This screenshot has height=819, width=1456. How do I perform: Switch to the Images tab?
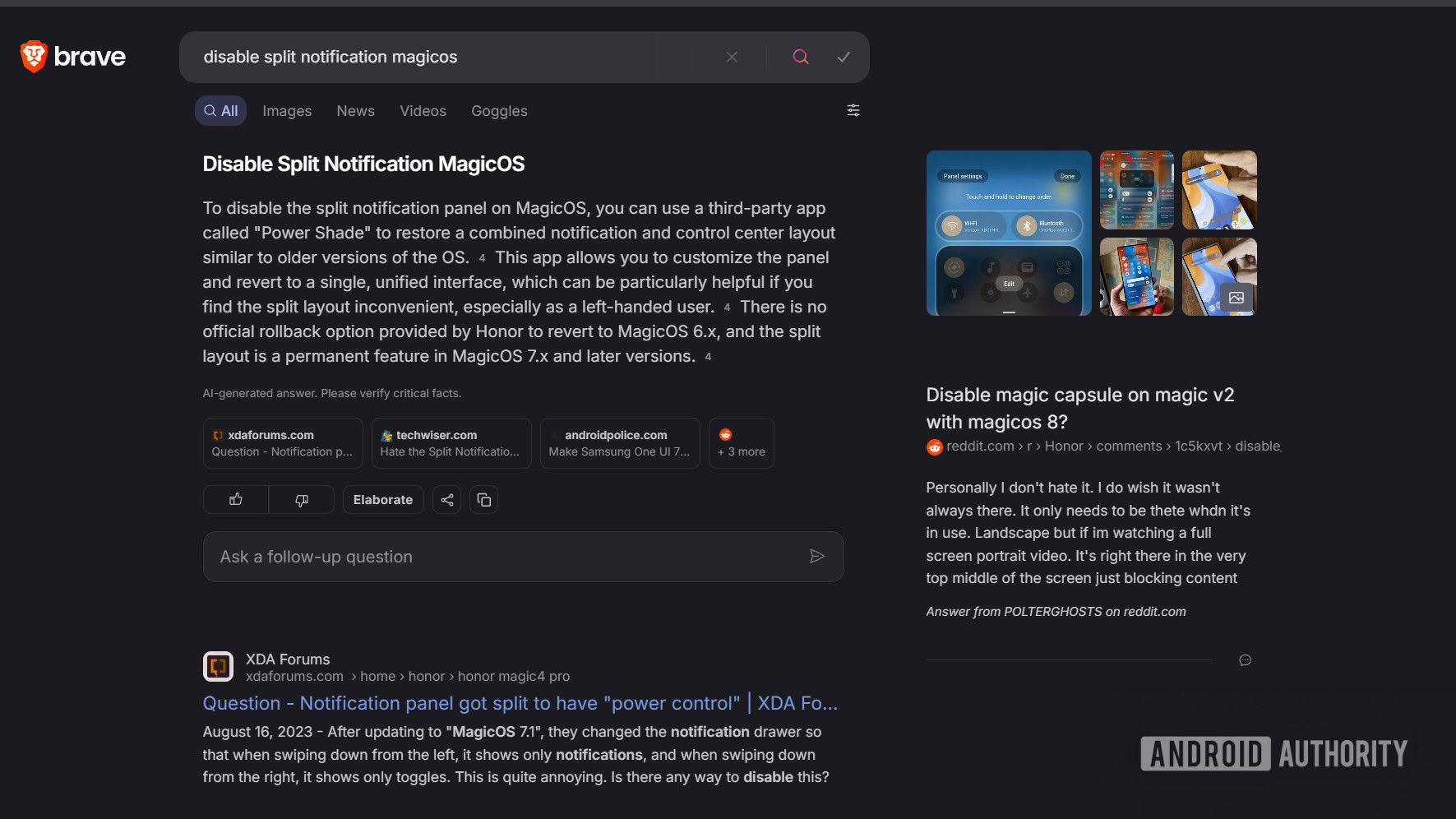pos(287,111)
